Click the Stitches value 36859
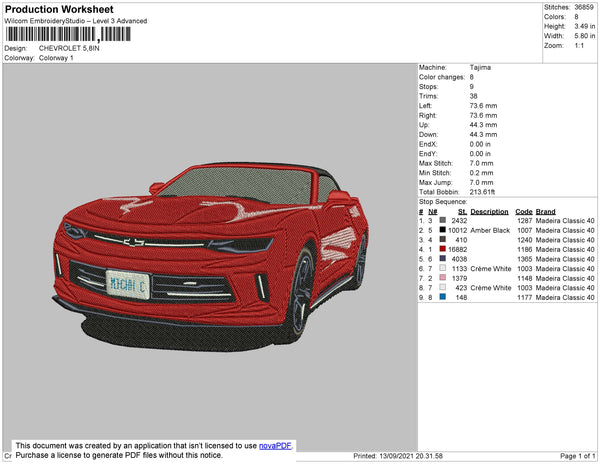600x464 pixels. tap(584, 9)
